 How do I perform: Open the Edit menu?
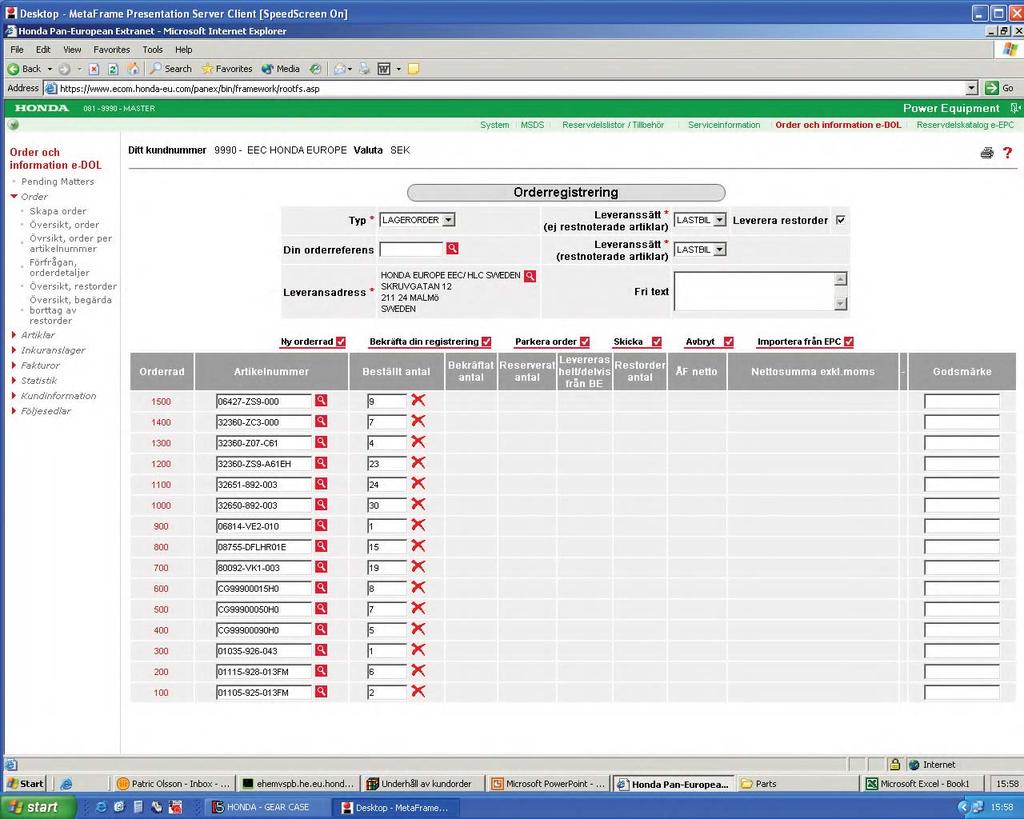(x=43, y=50)
